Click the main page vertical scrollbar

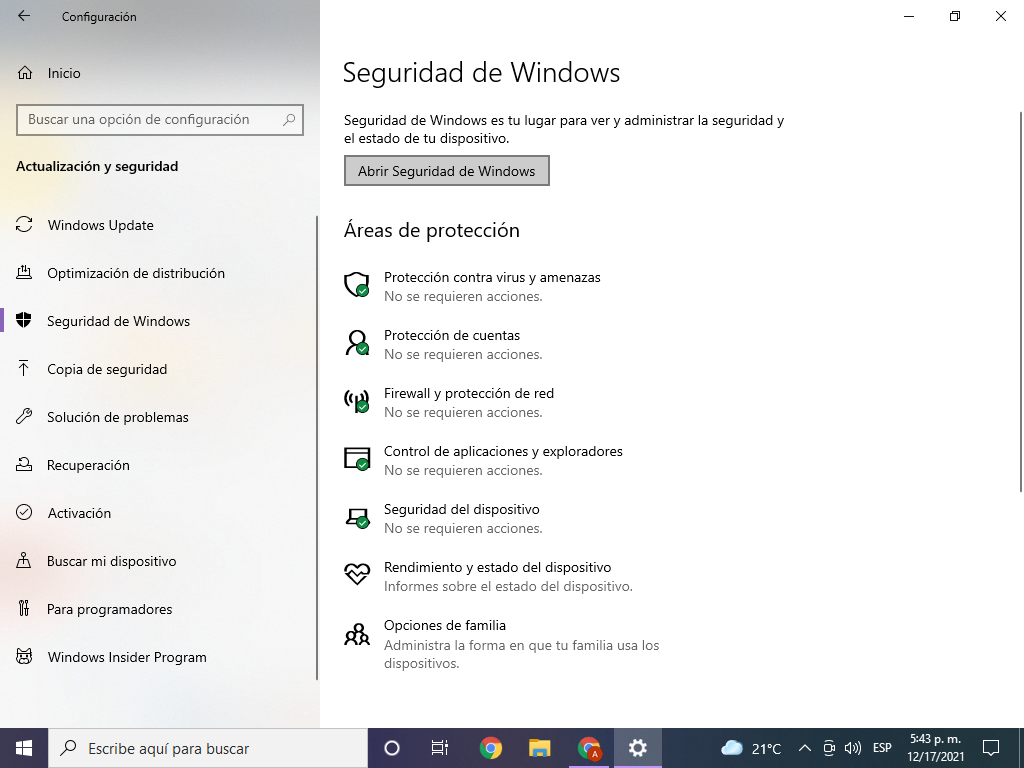coord(1021,302)
